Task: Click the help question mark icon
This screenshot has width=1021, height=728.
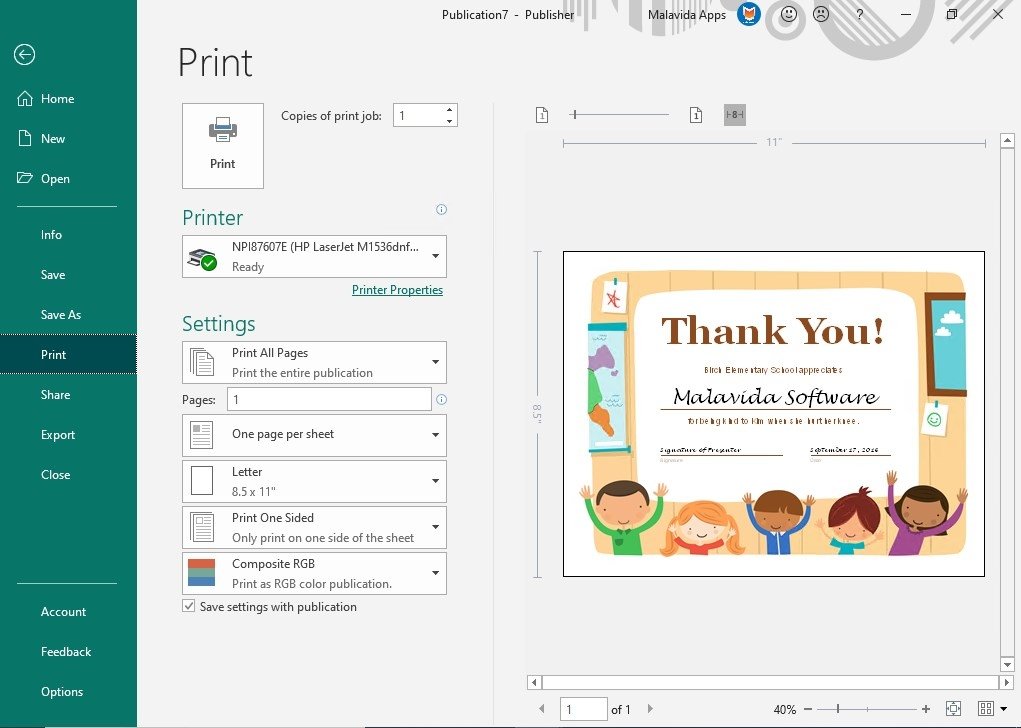Action: click(x=859, y=15)
